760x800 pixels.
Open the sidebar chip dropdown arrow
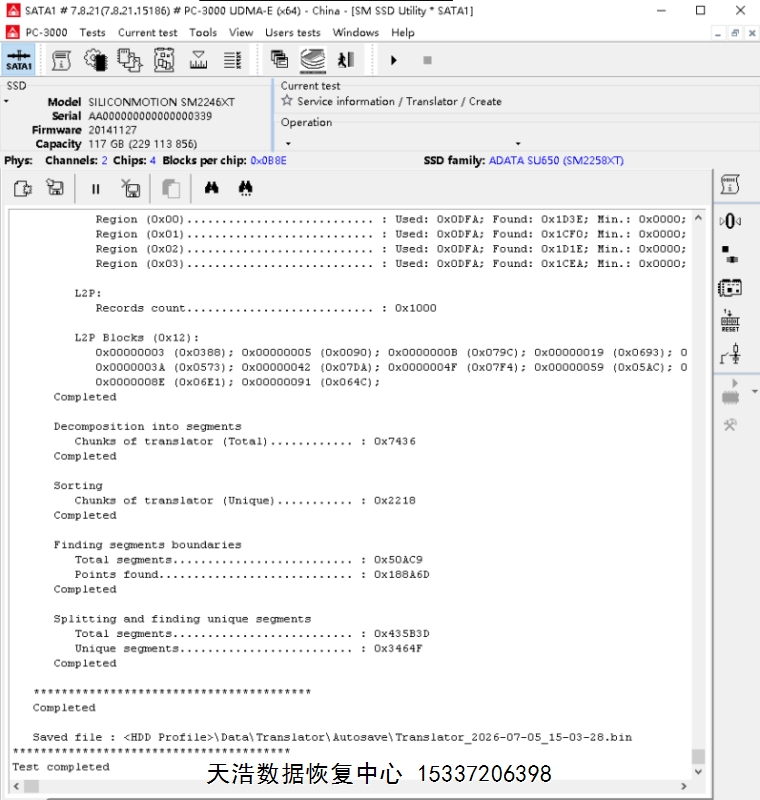[x=754, y=392]
